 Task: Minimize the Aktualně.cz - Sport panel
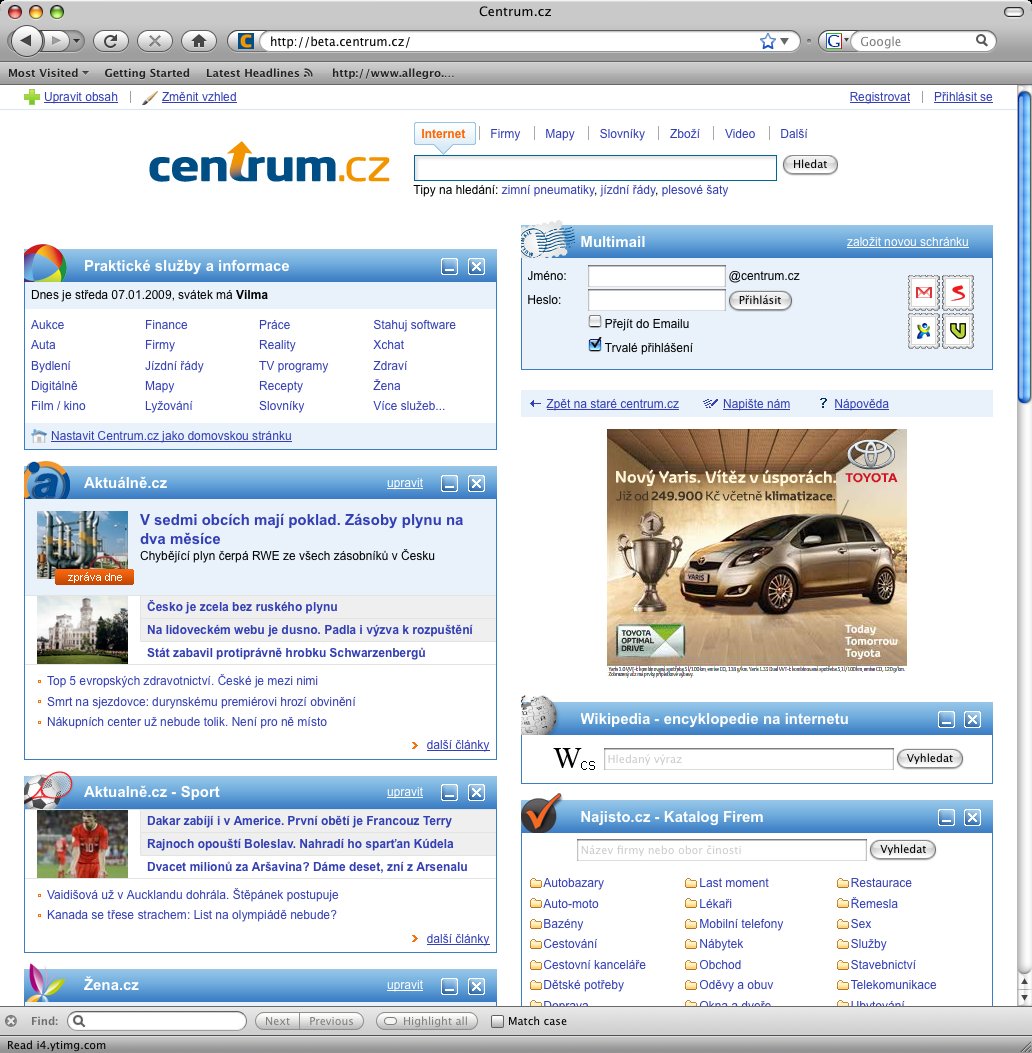(x=449, y=792)
